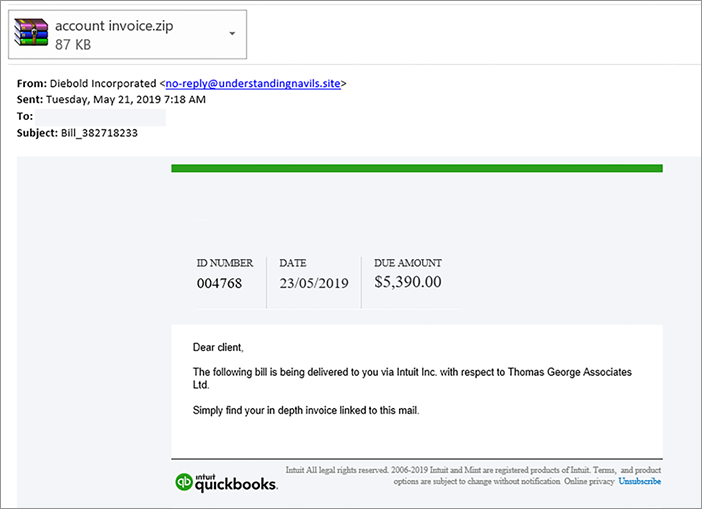
Task: Click the Dear client greeting
Action: pyautogui.click(x=218, y=347)
